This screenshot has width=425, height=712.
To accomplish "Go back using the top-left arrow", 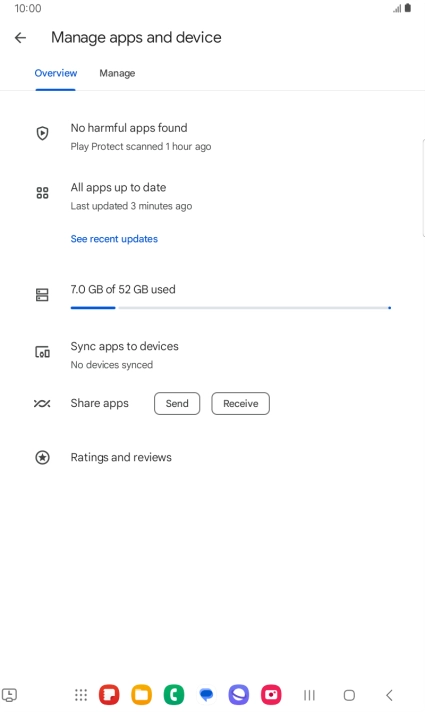I will coord(20,38).
